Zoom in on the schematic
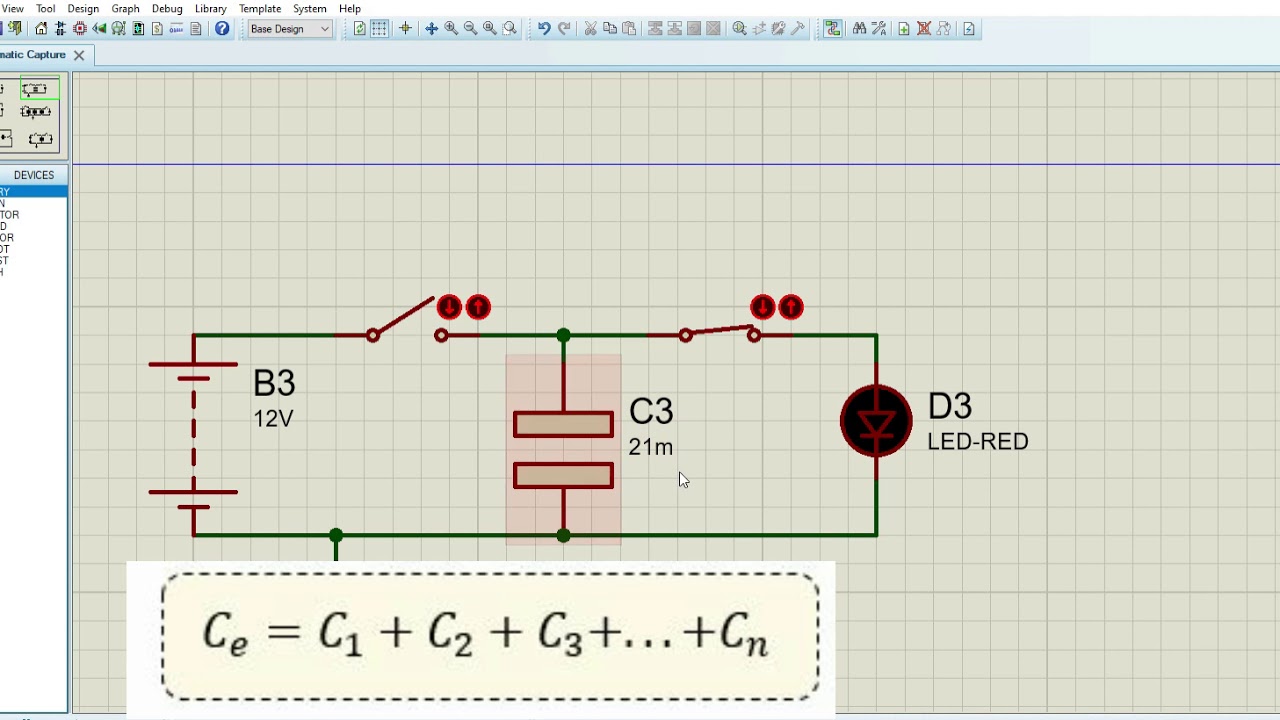Image resolution: width=1280 pixels, height=720 pixels. [451, 29]
